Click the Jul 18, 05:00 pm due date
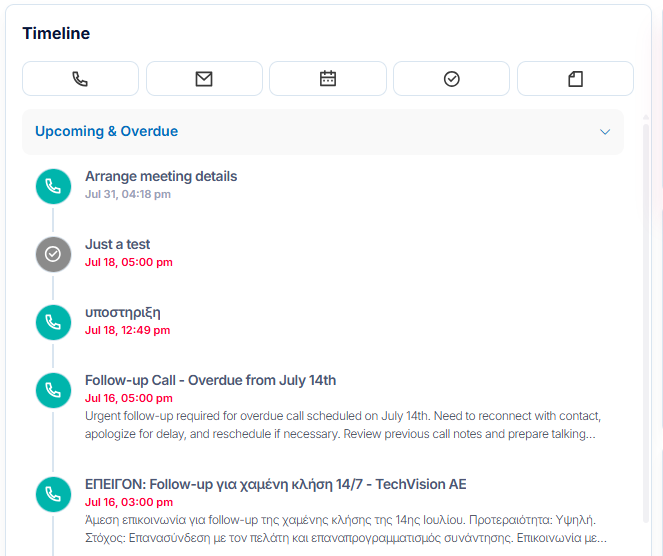This screenshot has height=556, width=663. (129, 262)
